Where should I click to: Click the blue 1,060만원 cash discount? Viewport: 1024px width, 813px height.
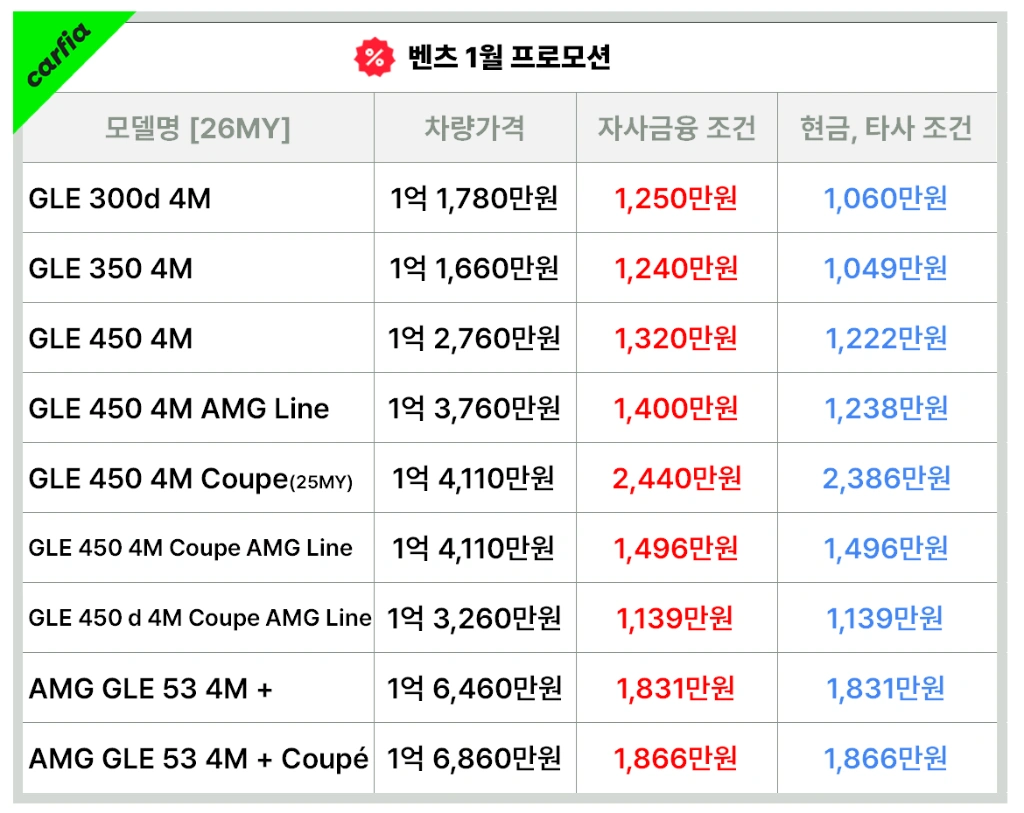pyautogui.click(x=886, y=199)
